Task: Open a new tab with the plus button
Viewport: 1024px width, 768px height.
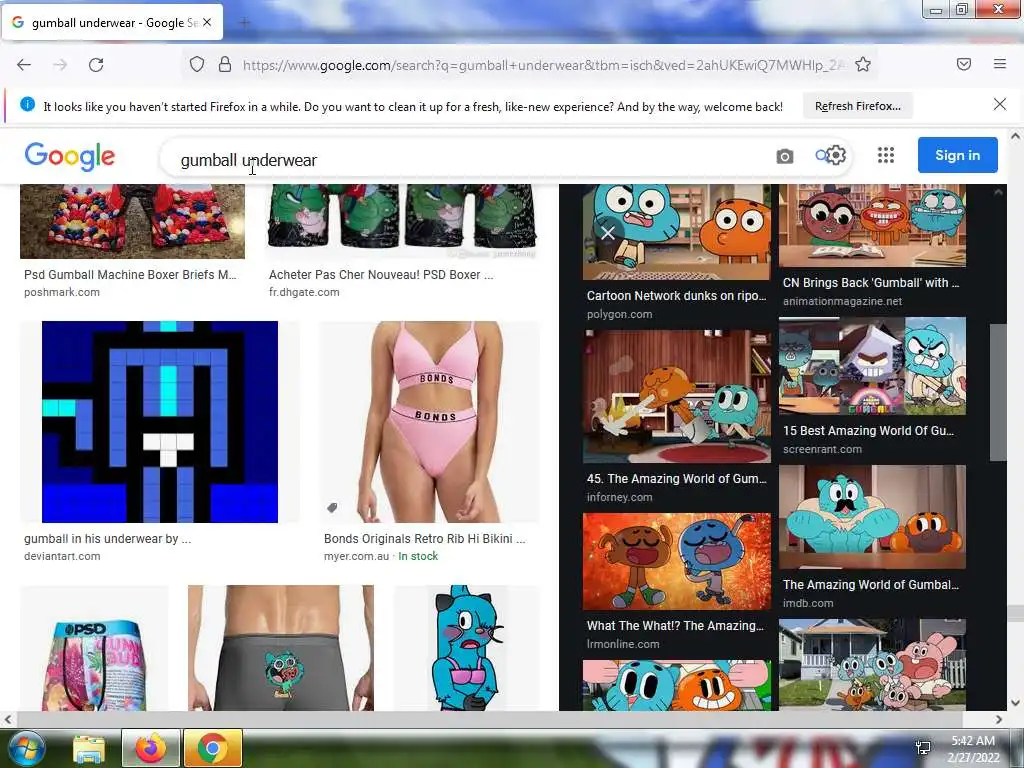Action: click(244, 23)
